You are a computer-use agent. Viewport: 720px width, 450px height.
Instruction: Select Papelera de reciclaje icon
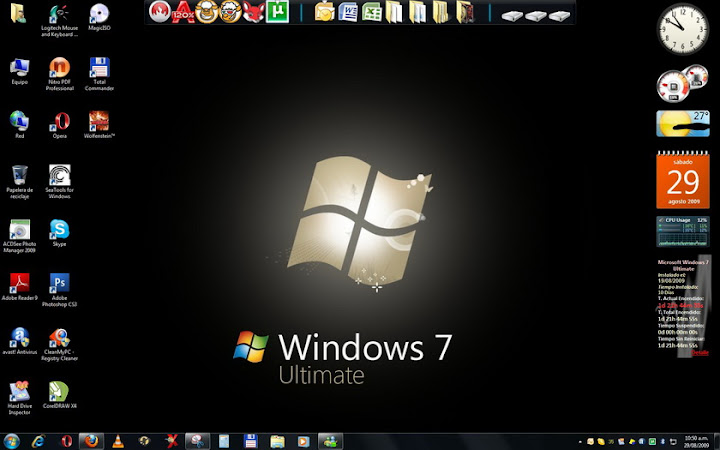point(20,182)
